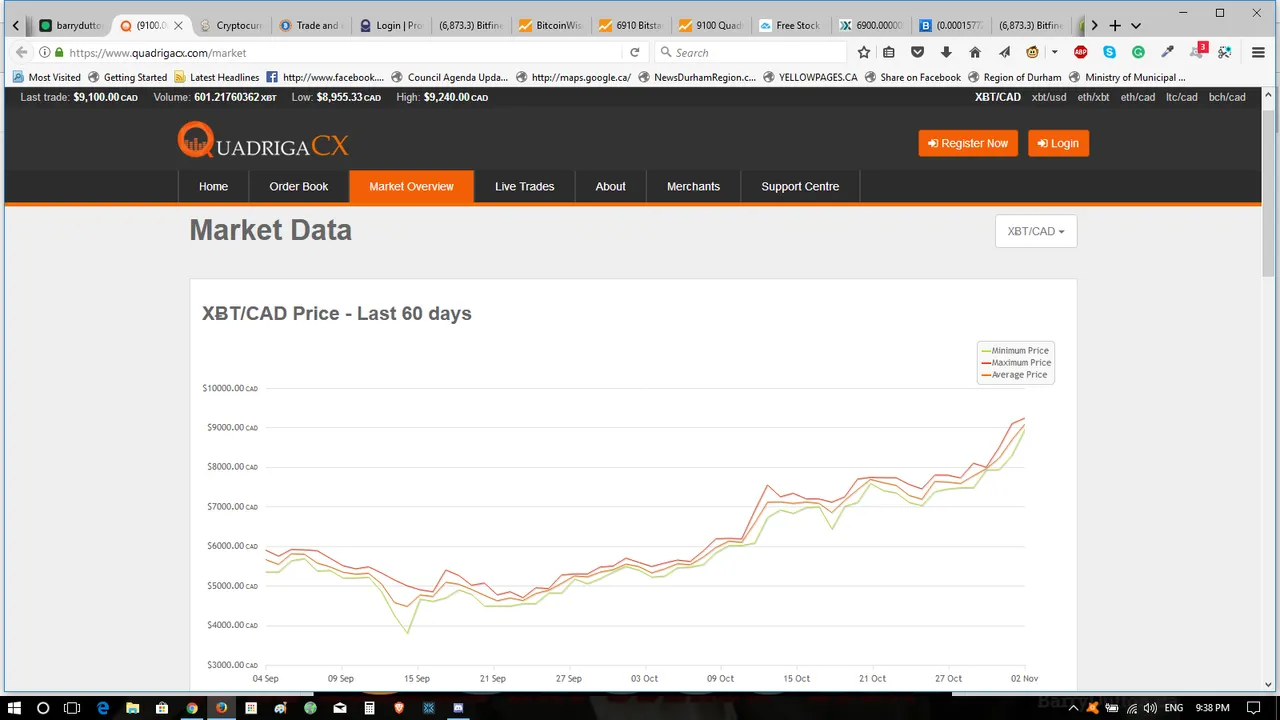Launch Microsoft Edge from the taskbar
Screen dimensions: 1280x720
(103, 708)
